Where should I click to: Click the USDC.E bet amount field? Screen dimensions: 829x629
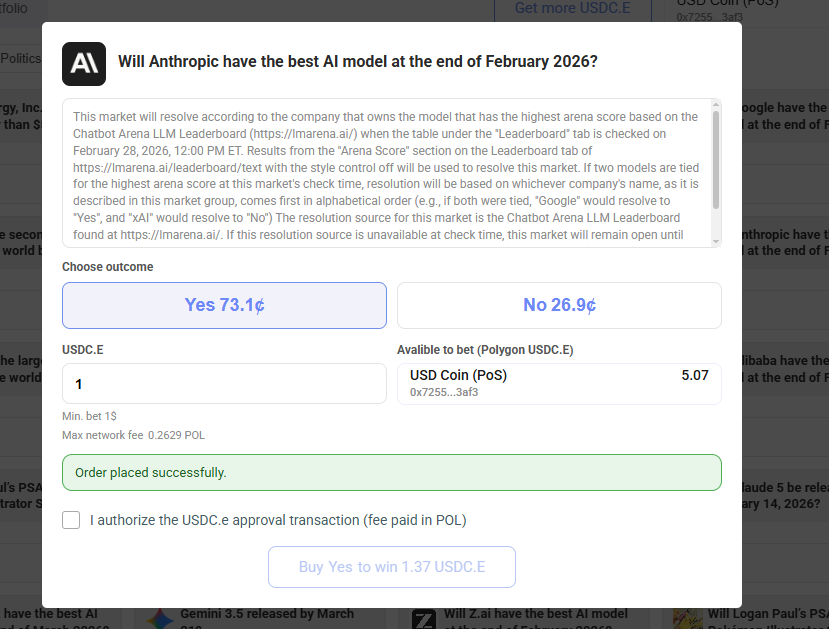(x=224, y=384)
